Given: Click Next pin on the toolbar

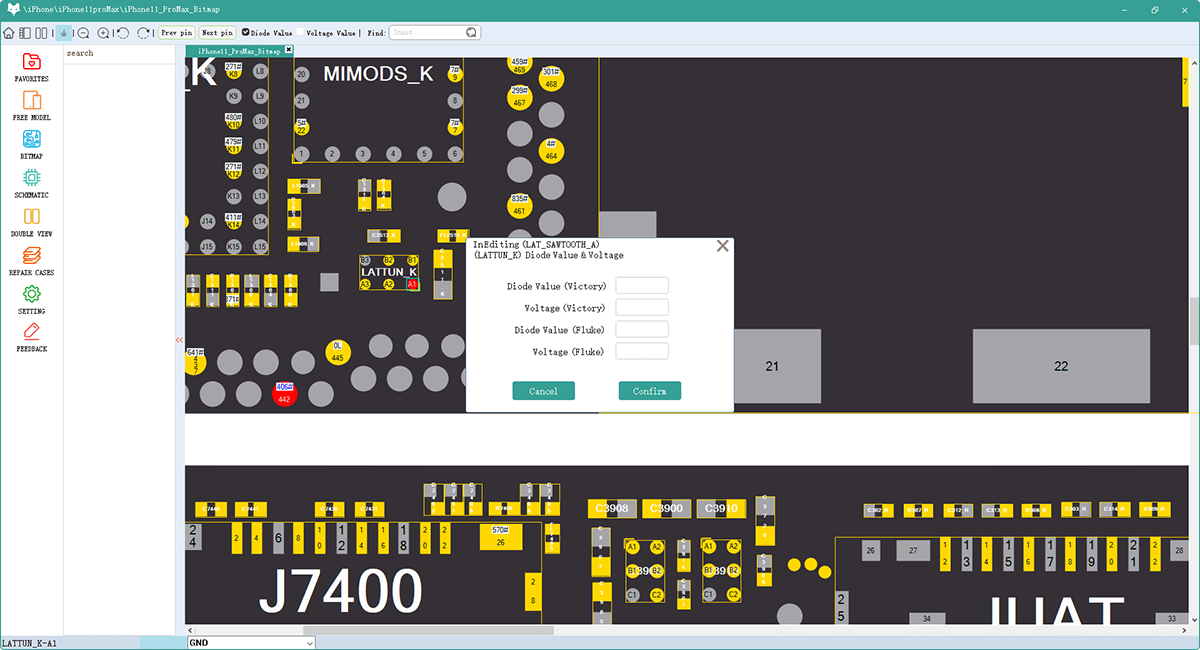Looking at the screenshot, I should pyautogui.click(x=216, y=32).
